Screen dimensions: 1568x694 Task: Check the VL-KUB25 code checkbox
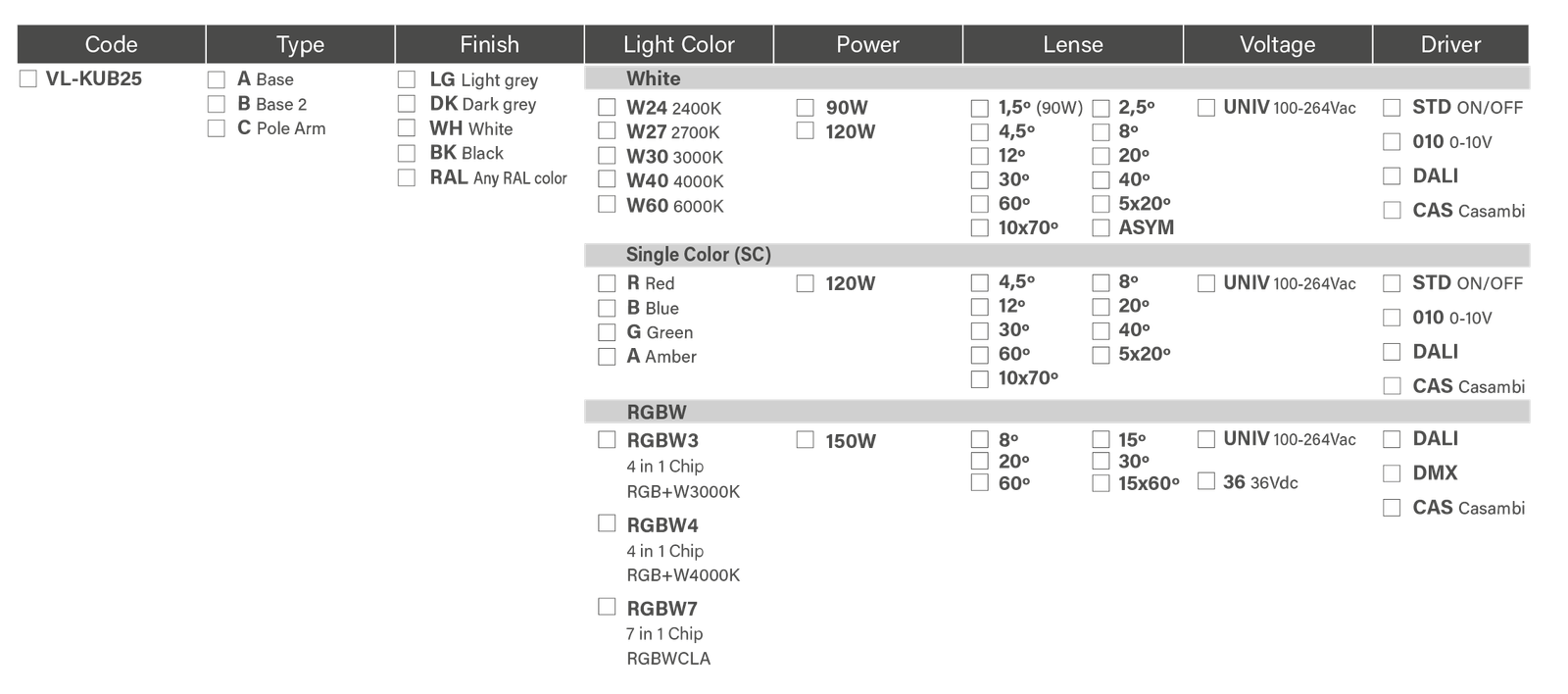coord(27,79)
